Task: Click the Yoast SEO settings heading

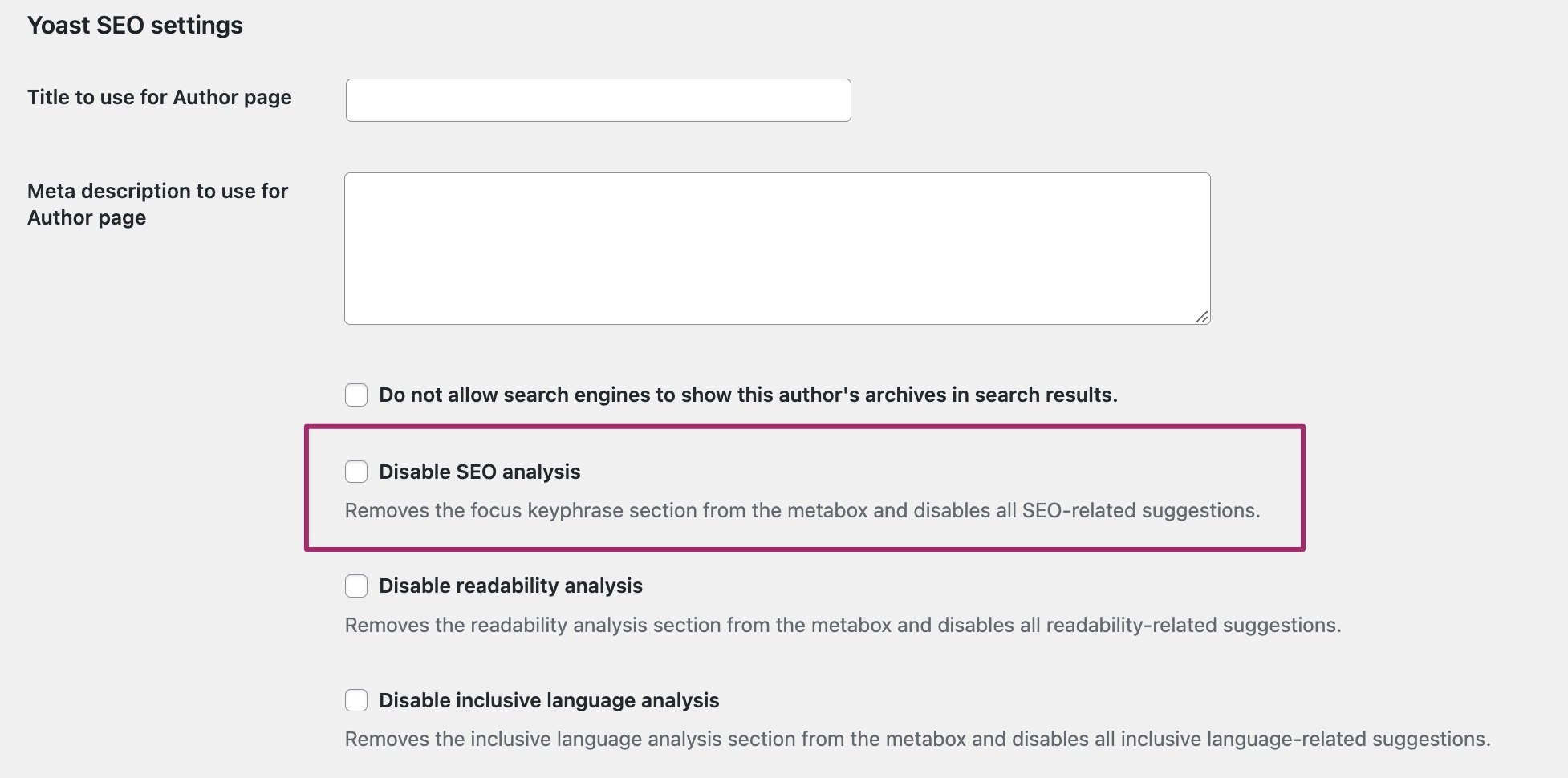Action: tap(134, 25)
